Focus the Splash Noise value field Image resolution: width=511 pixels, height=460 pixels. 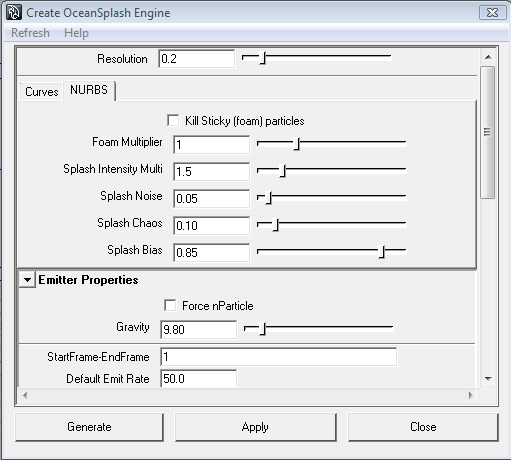pos(211,199)
